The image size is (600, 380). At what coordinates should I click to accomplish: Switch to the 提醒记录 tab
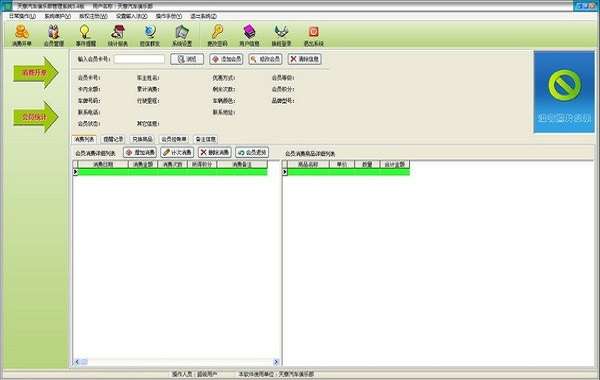(113, 139)
